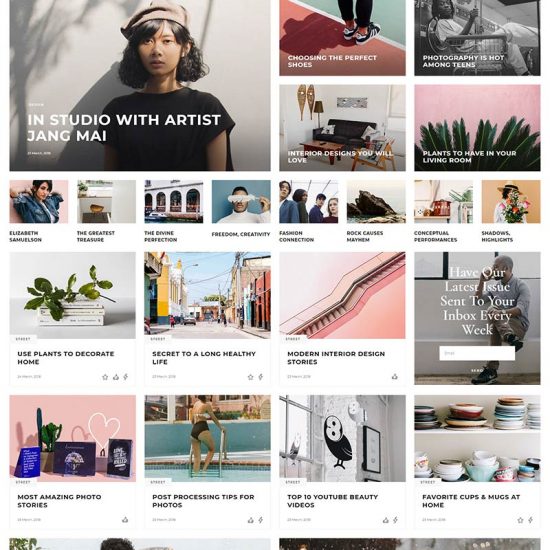Viewport: 550px width, 550px height.
Task: Click lightning icon on Use Plants to Decorate Home card
Action: click(126, 377)
